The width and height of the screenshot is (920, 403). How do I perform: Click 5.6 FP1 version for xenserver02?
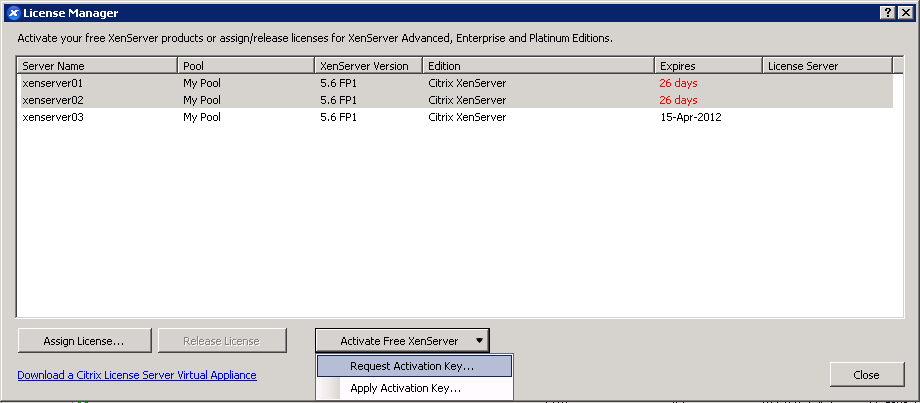(339, 100)
